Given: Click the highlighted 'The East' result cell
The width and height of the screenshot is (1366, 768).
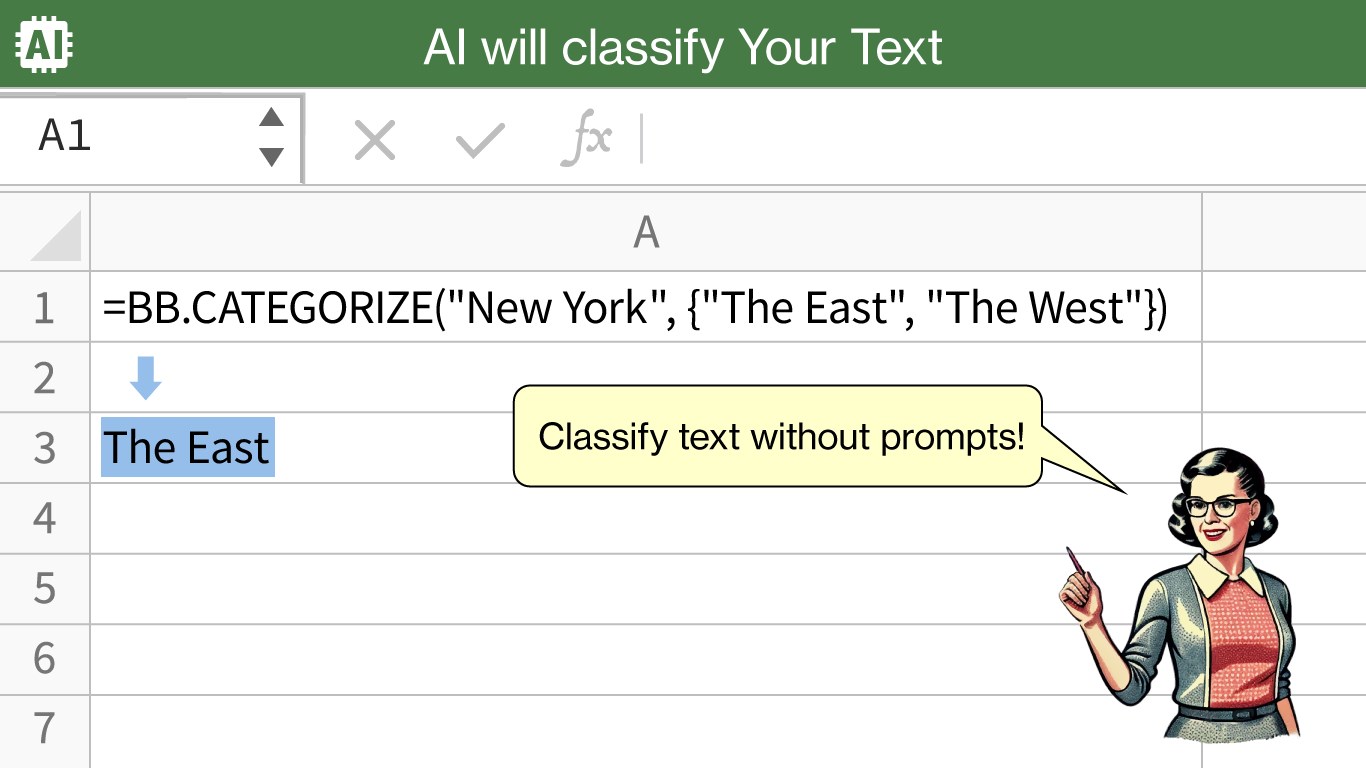Looking at the screenshot, I should [188, 447].
